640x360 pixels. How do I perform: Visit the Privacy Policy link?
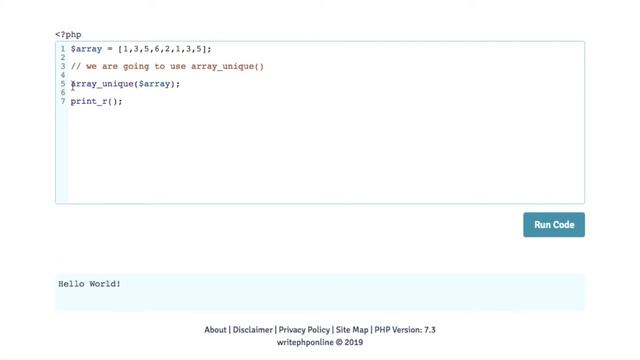(304, 330)
